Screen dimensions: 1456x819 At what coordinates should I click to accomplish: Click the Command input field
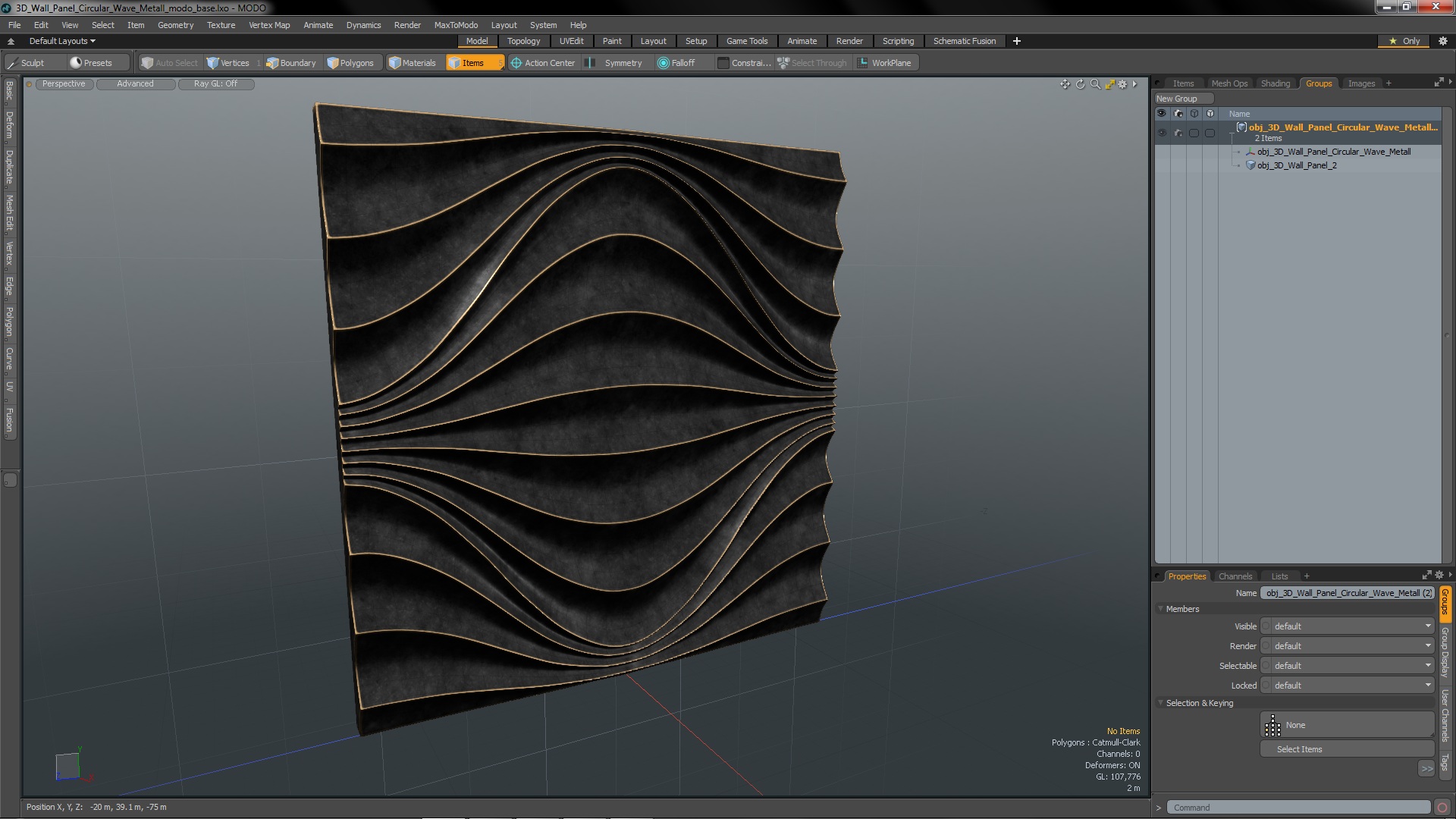(x=1298, y=808)
